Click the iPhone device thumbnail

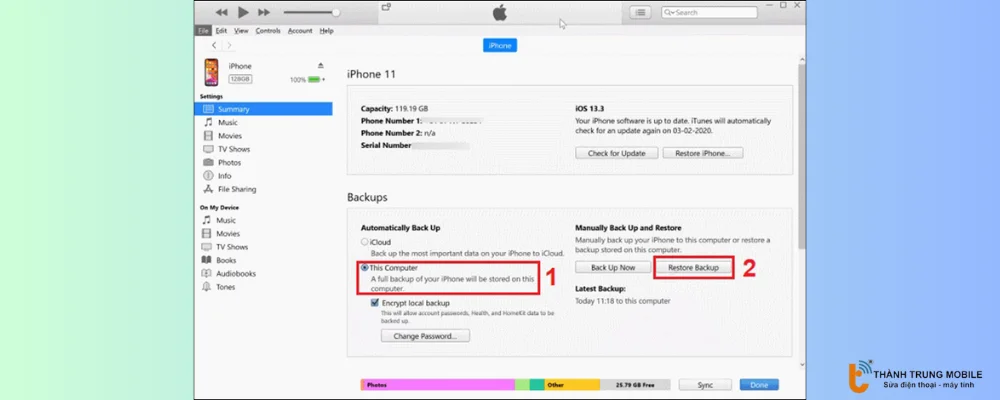(212, 72)
